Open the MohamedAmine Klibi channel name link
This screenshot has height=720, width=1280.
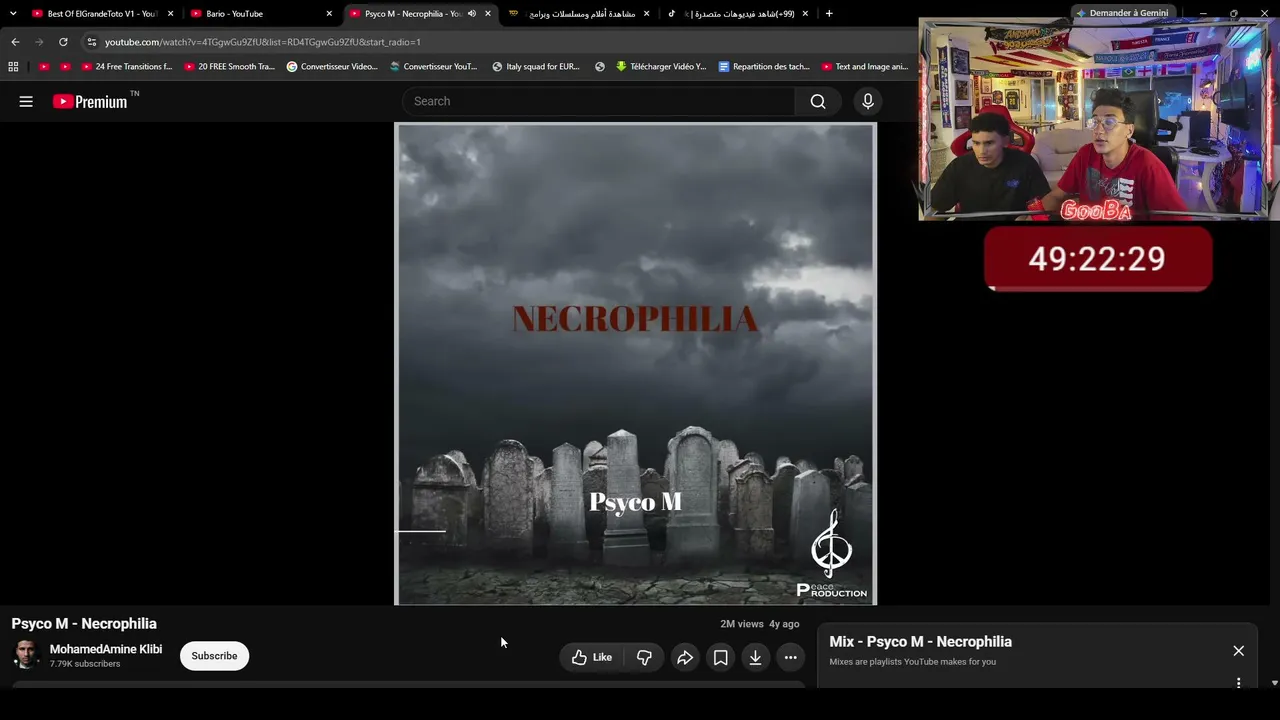pyautogui.click(x=106, y=649)
